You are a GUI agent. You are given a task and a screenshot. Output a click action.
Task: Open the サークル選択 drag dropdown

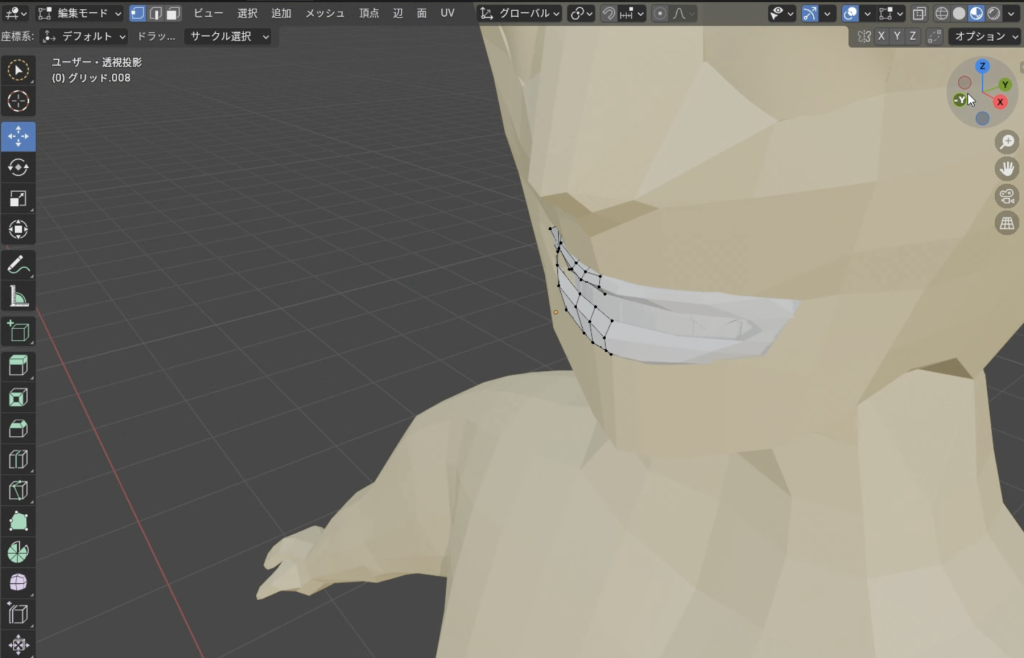point(227,37)
